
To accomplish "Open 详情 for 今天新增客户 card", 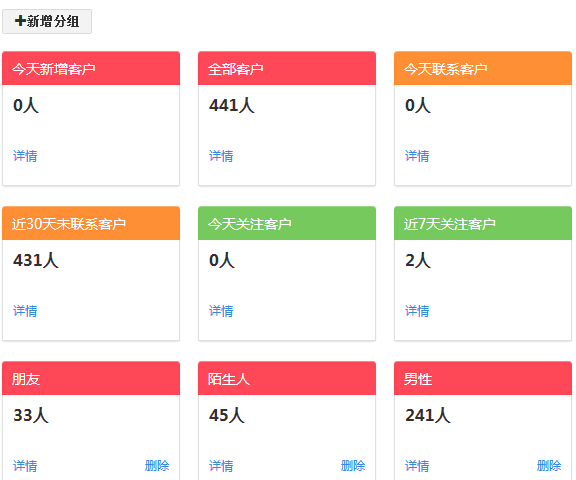I will click(x=25, y=156).
